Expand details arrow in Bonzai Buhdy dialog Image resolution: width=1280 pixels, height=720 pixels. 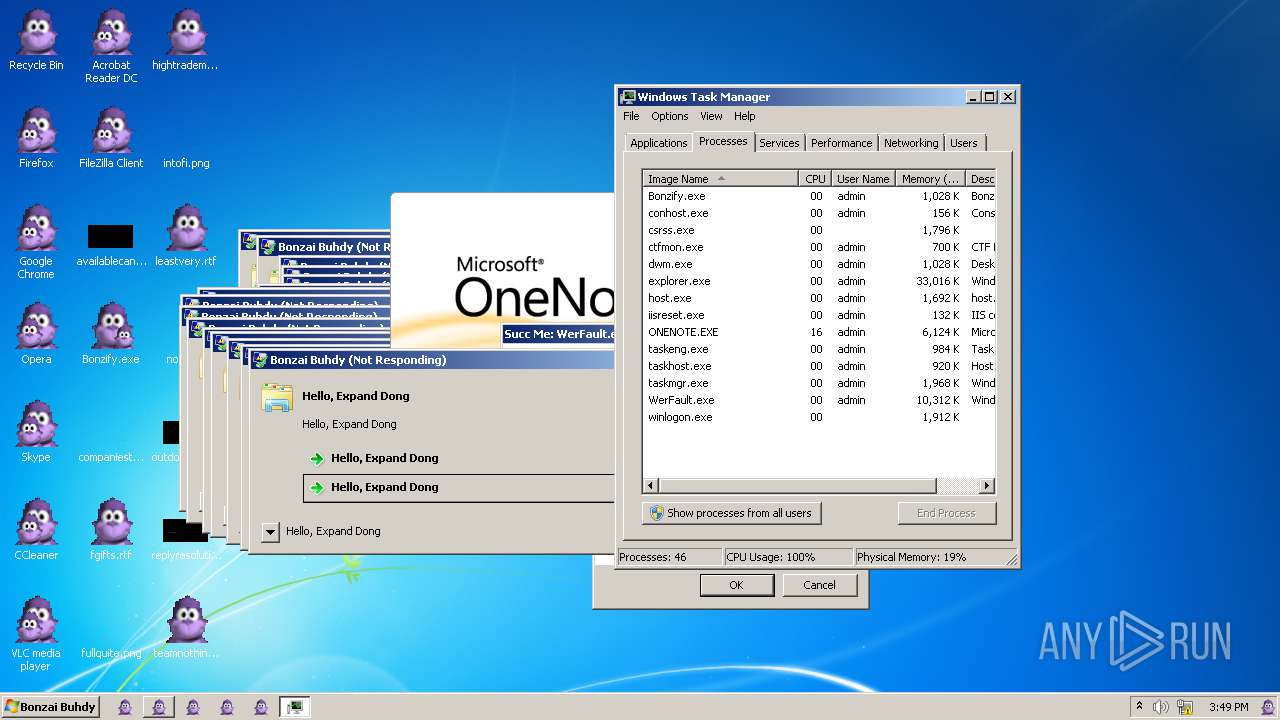270,532
